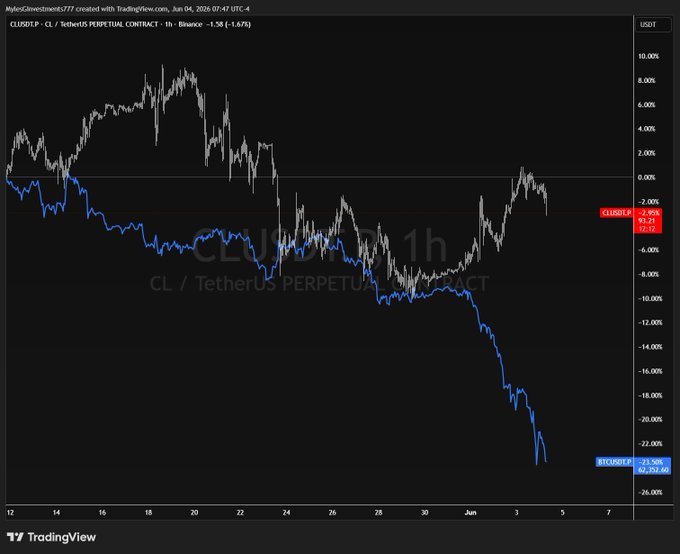The width and height of the screenshot is (680, 554).
Task: Click date 3 on the time axis
Action: 517,513
